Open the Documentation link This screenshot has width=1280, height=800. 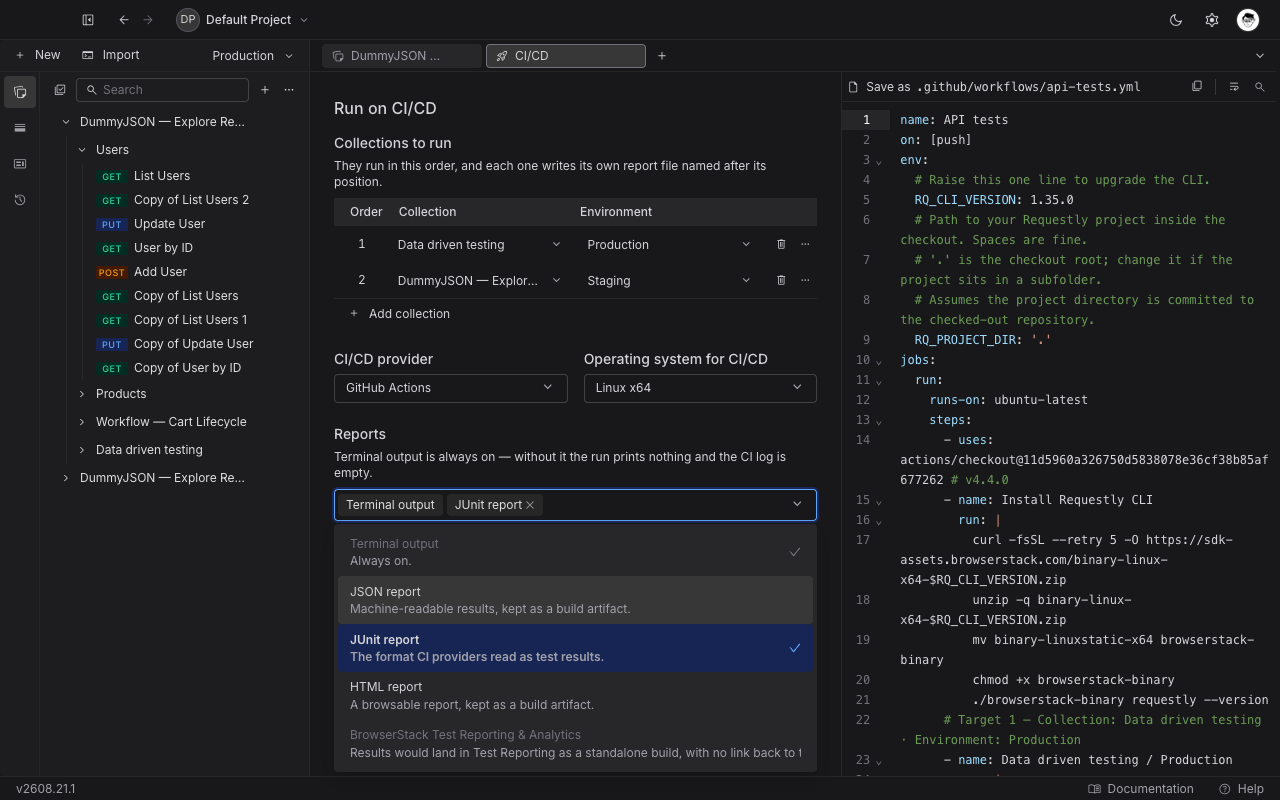click(1141, 789)
